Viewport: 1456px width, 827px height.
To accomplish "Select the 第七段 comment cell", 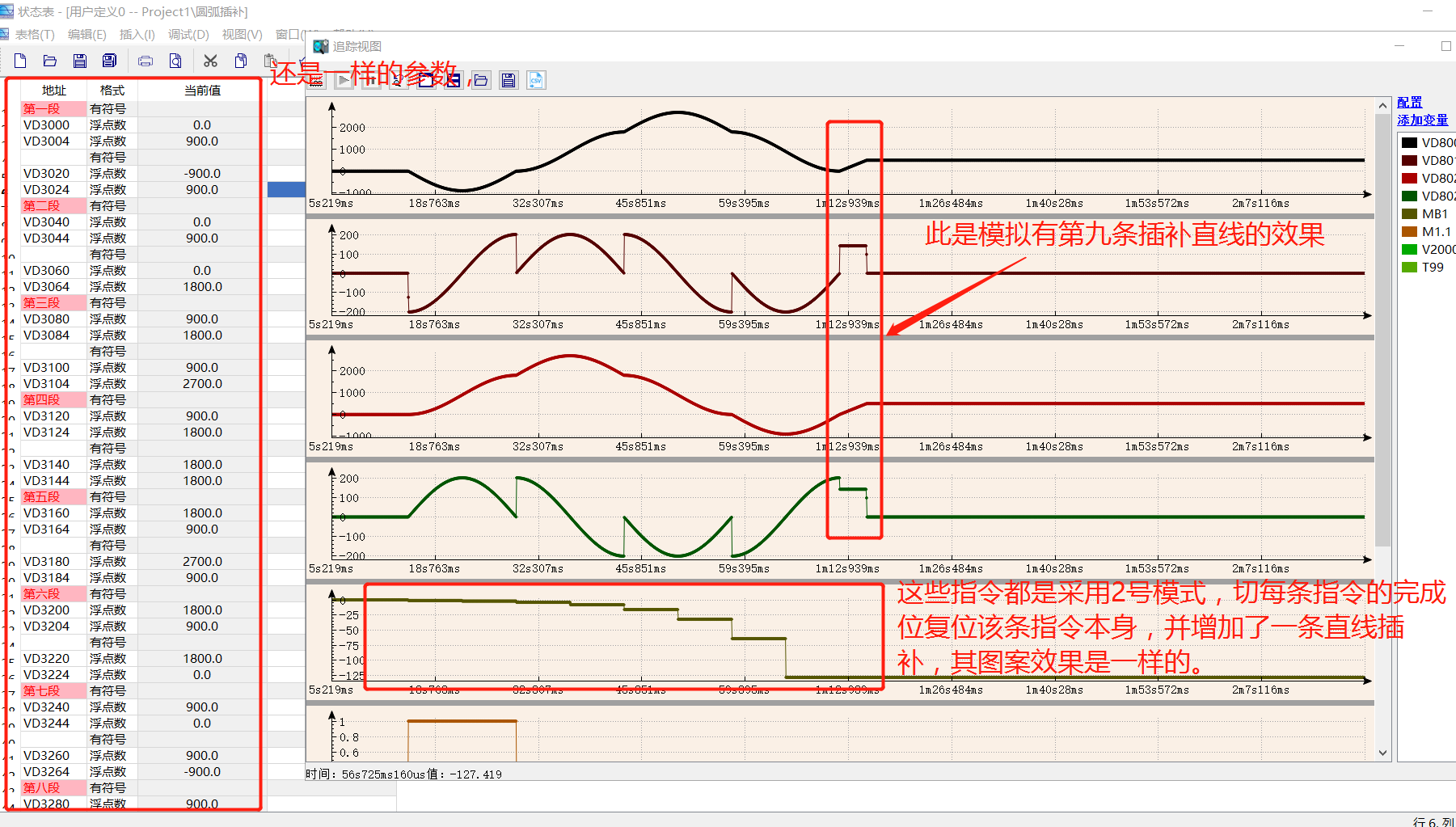I will pos(53,691).
